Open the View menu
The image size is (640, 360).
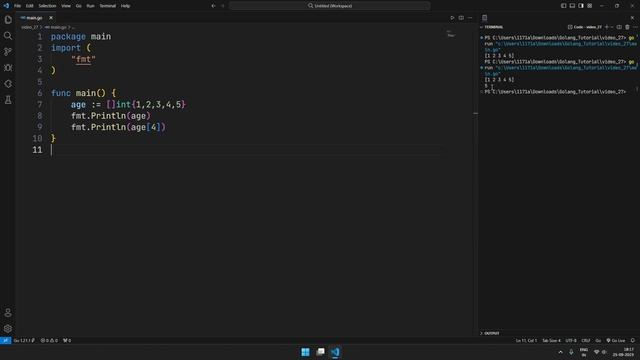[66, 6]
